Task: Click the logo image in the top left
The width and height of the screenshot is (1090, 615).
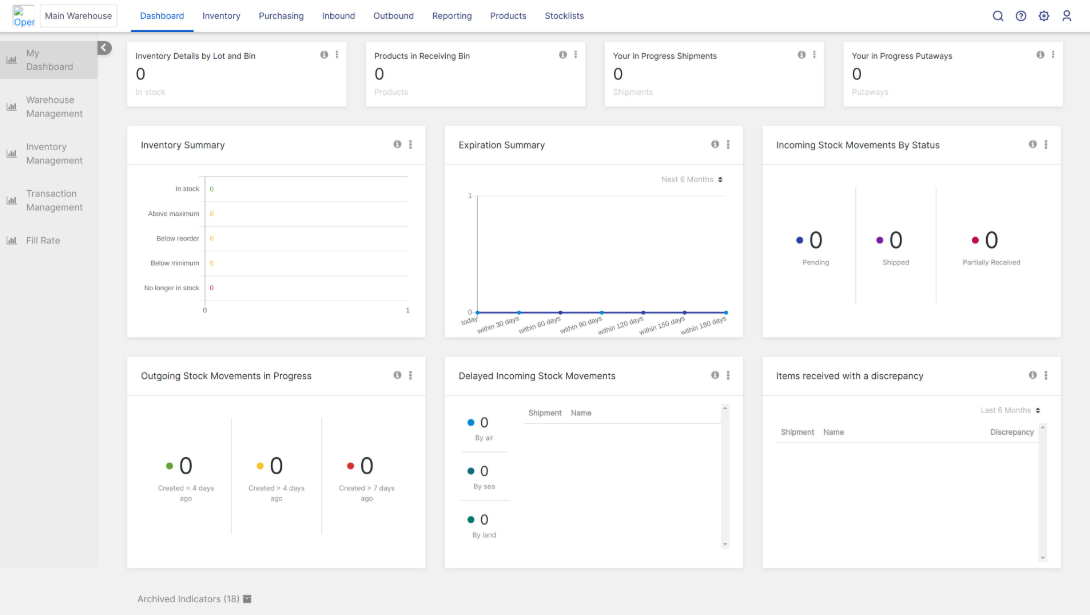Action: tap(24, 16)
